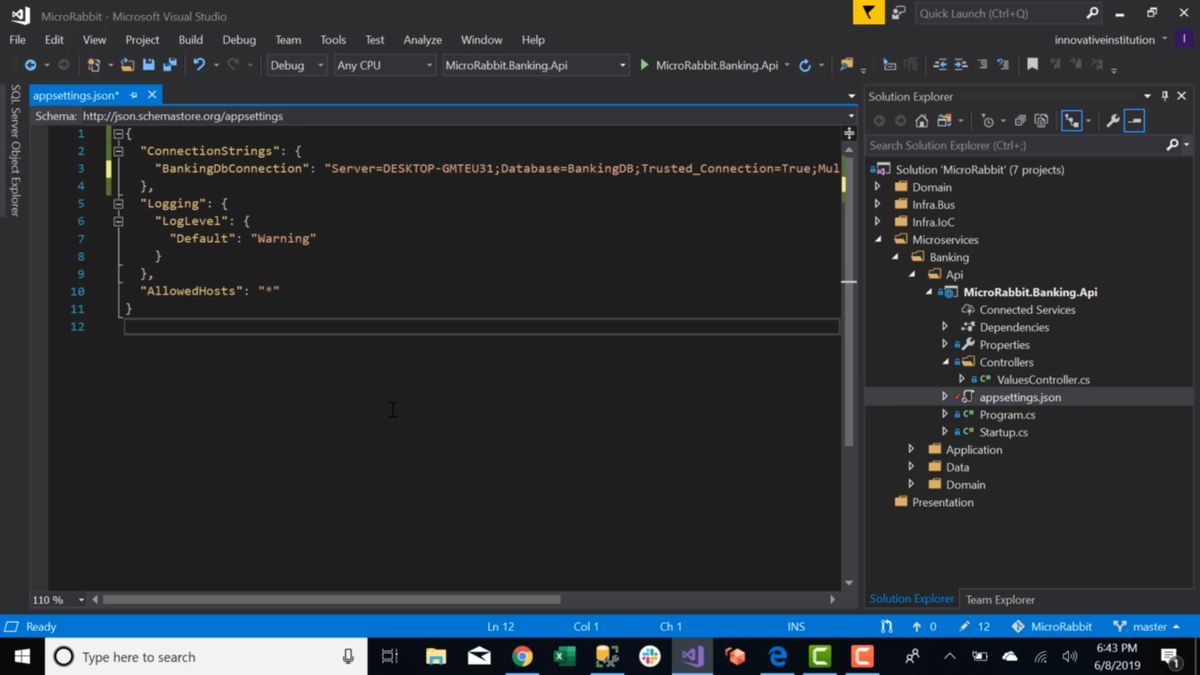The width and height of the screenshot is (1200, 675).
Task: Click Pending Changes Filter icon in Solution Explorer
Action: (x=988, y=121)
